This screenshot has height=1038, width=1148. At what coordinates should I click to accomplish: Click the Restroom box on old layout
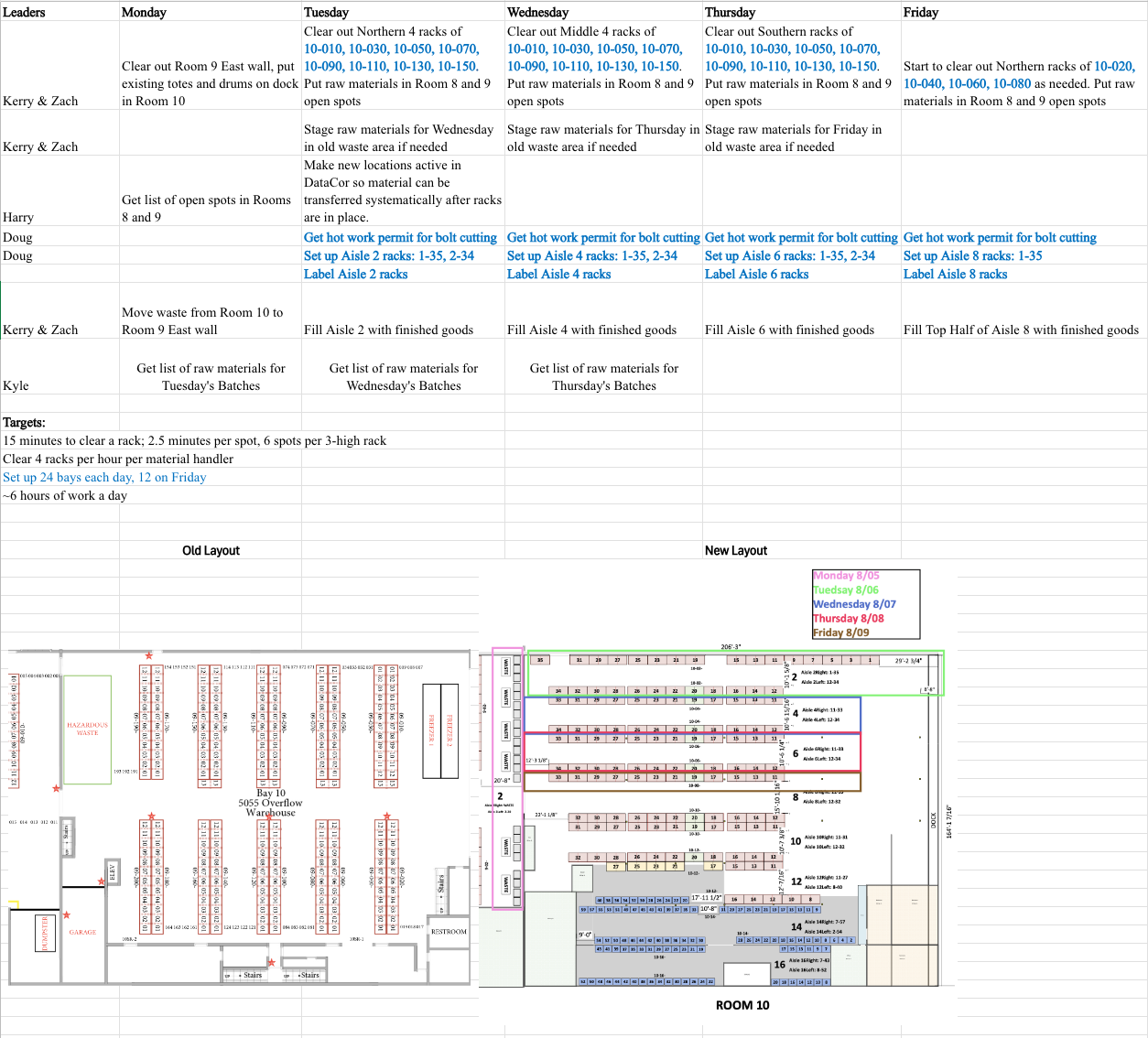(449, 932)
